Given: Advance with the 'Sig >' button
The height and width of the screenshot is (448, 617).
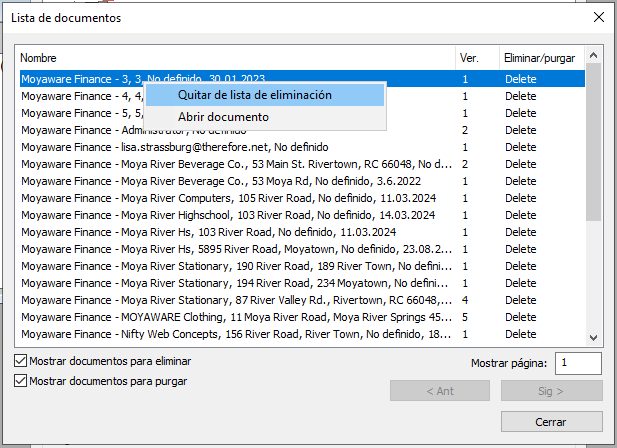Looking at the screenshot, I should point(551,391).
